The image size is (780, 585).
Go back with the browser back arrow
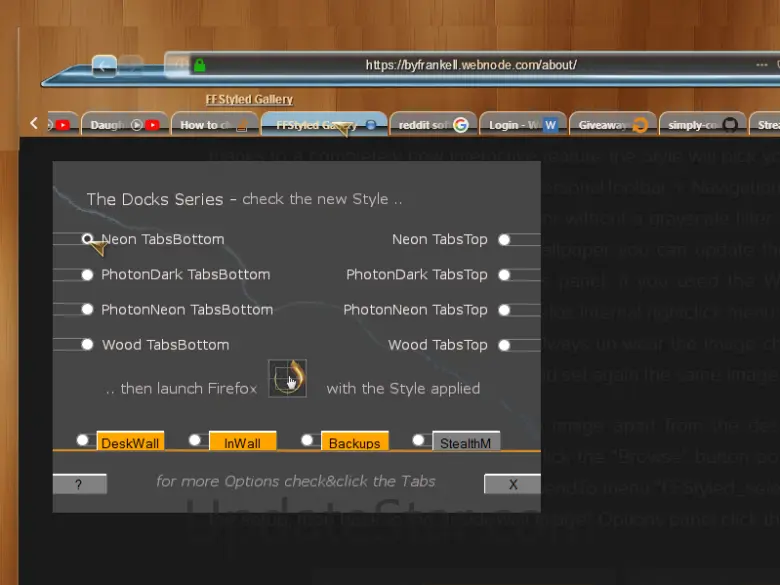pos(104,65)
